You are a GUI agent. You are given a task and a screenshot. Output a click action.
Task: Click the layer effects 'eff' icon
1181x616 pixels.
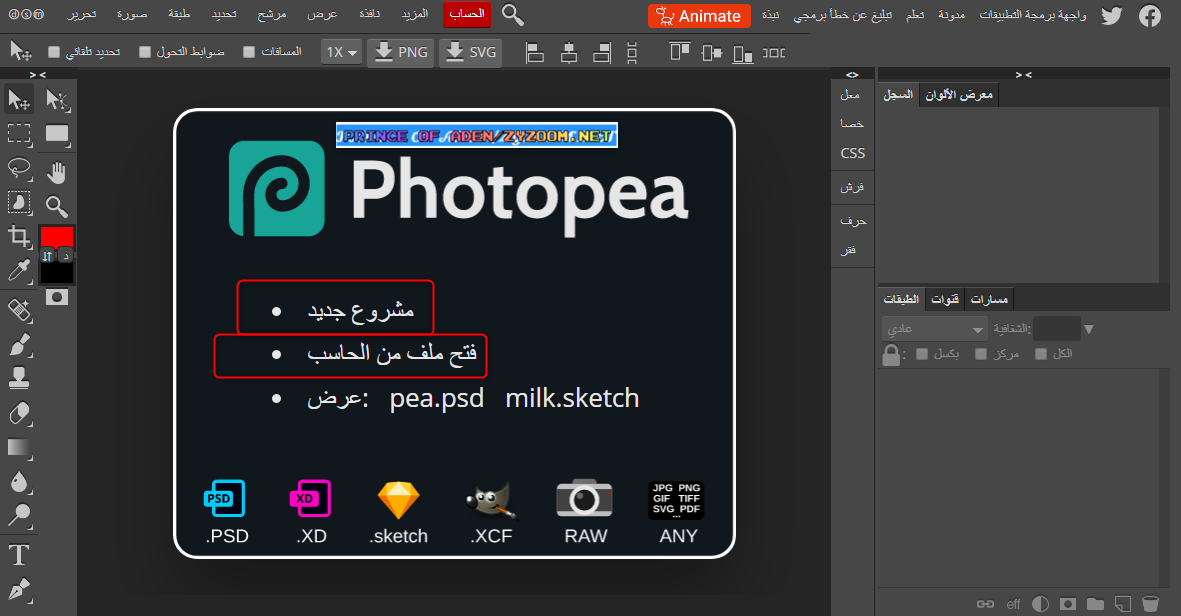click(x=1013, y=604)
